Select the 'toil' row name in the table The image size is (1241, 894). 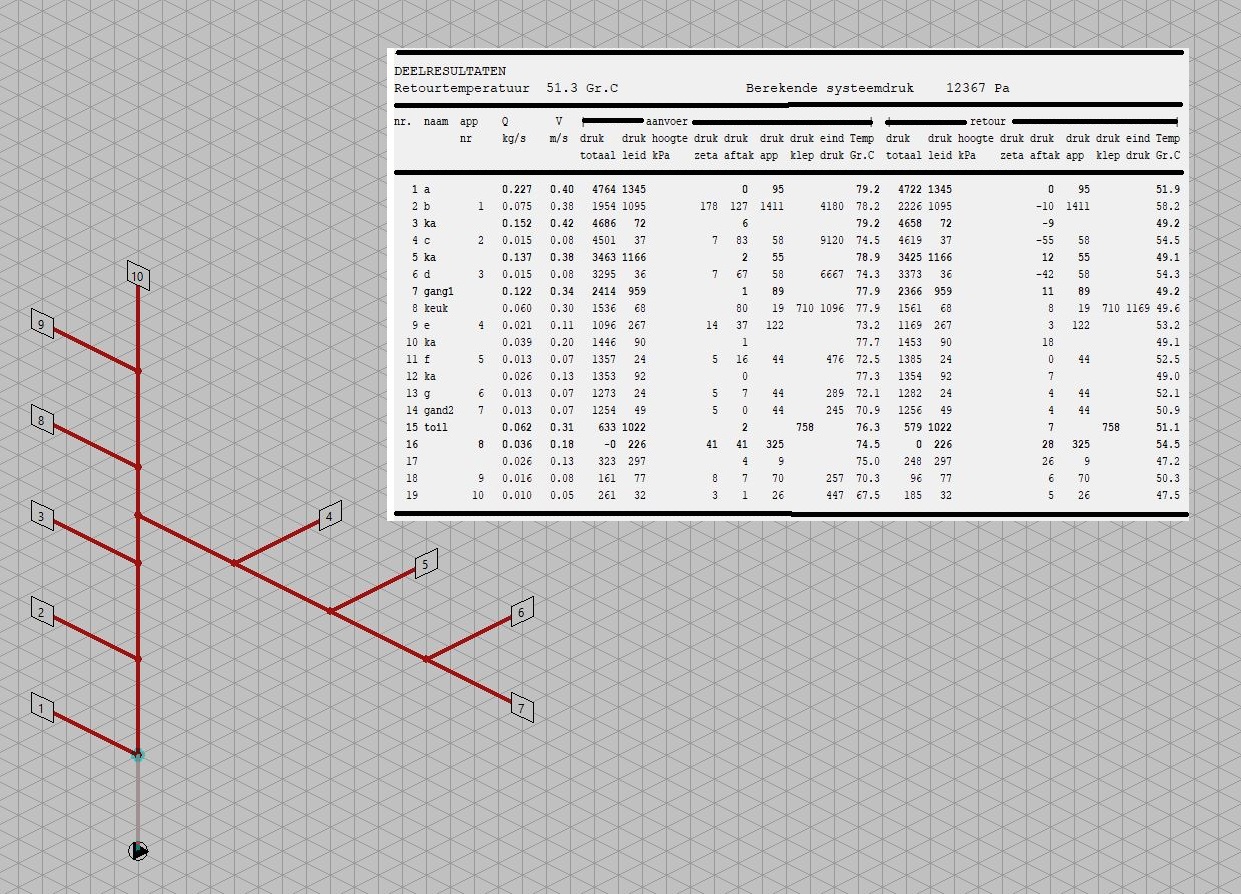pos(436,427)
